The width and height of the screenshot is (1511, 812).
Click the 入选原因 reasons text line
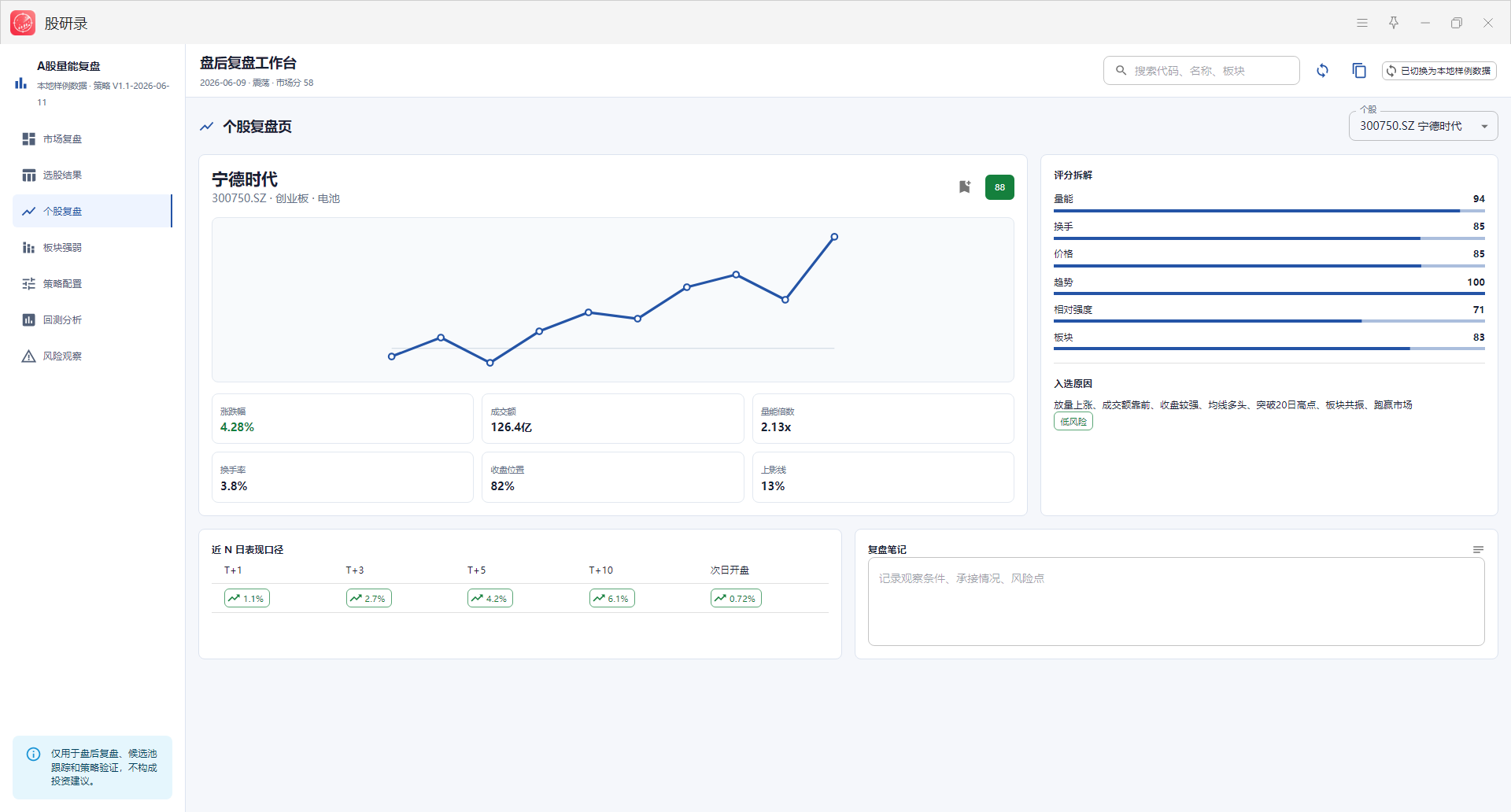(1233, 405)
